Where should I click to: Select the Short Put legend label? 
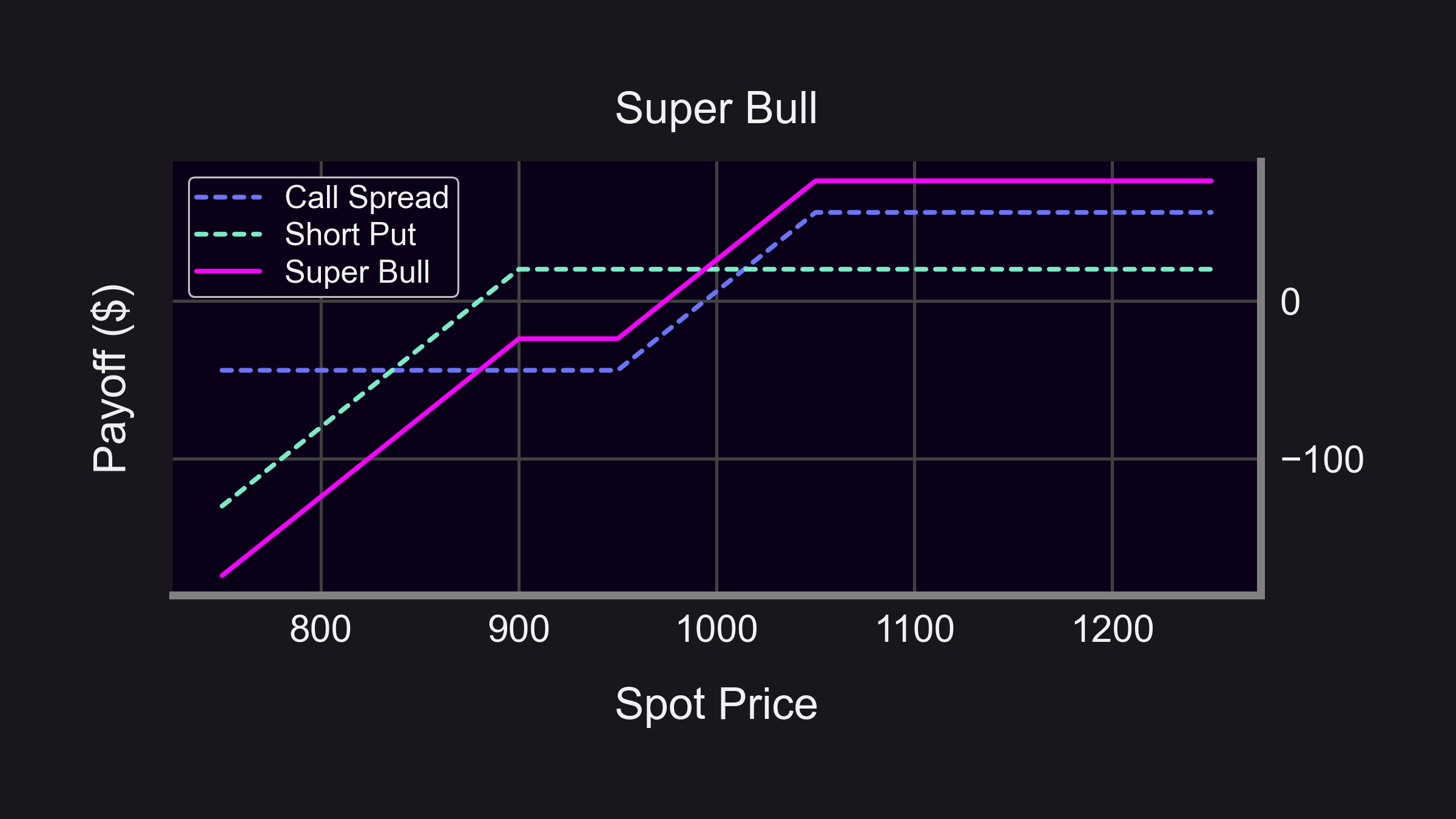(x=350, y=235)
